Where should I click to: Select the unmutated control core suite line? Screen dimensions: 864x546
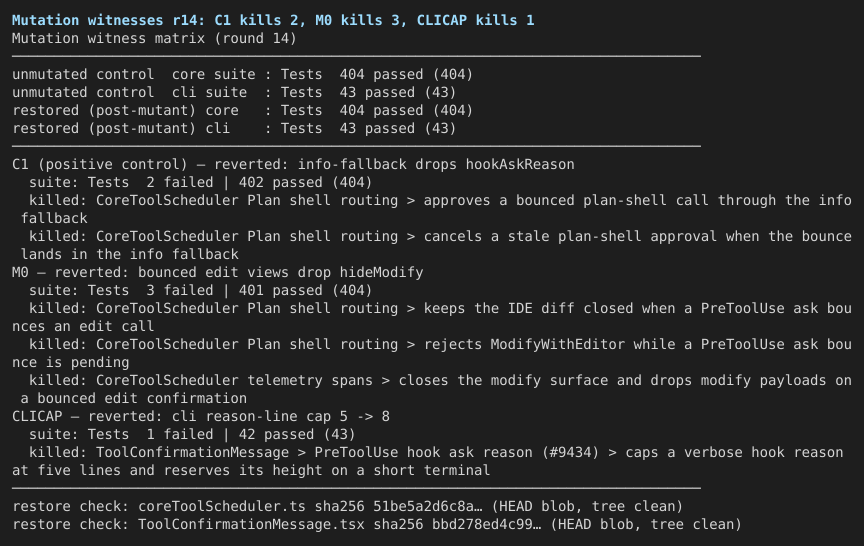(x=242, y=74)
